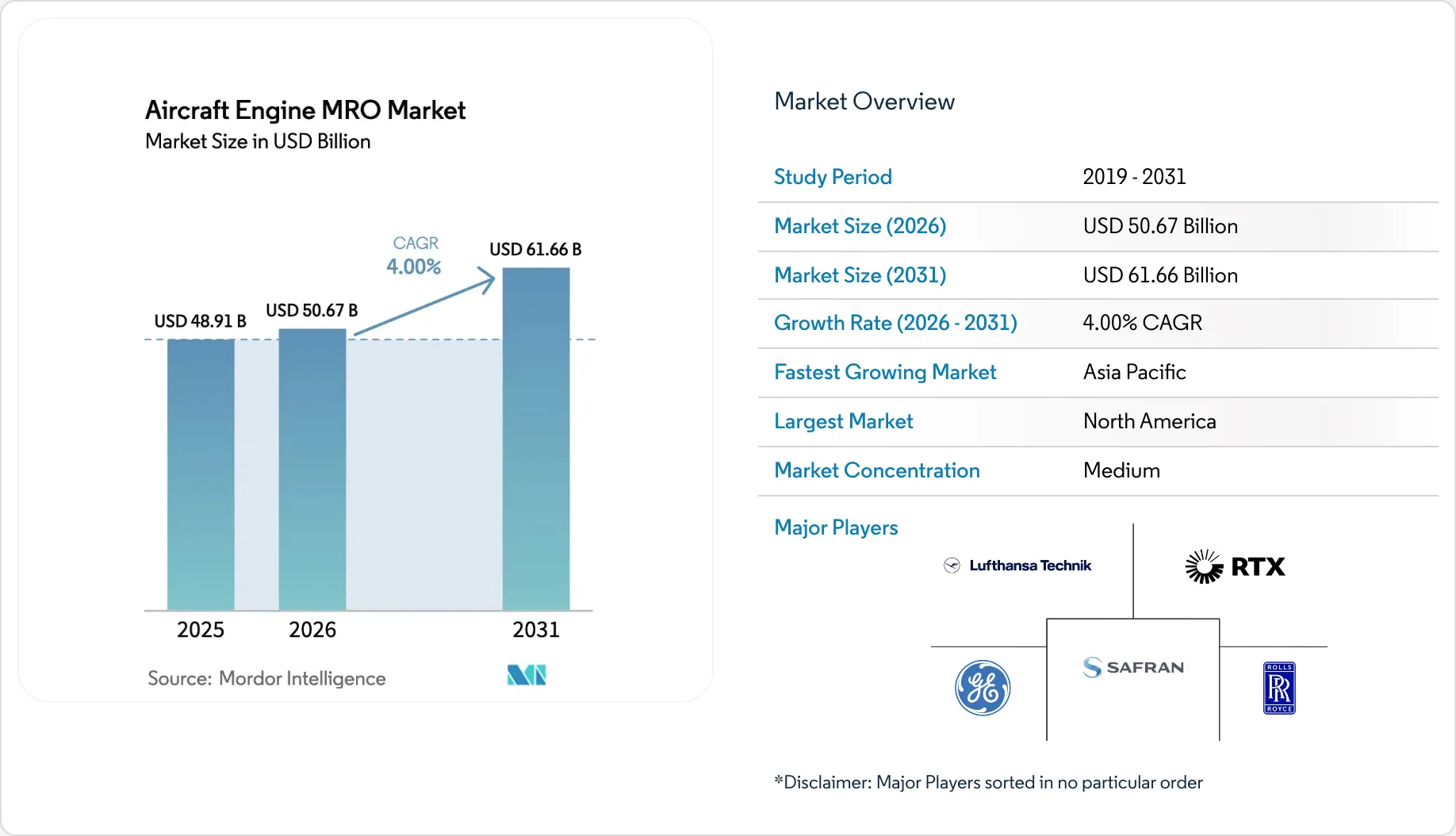Image resolution: width=1456 pixels, height=836 pixels.
Task: Click the RTX logo
Action: [1235, 566]
